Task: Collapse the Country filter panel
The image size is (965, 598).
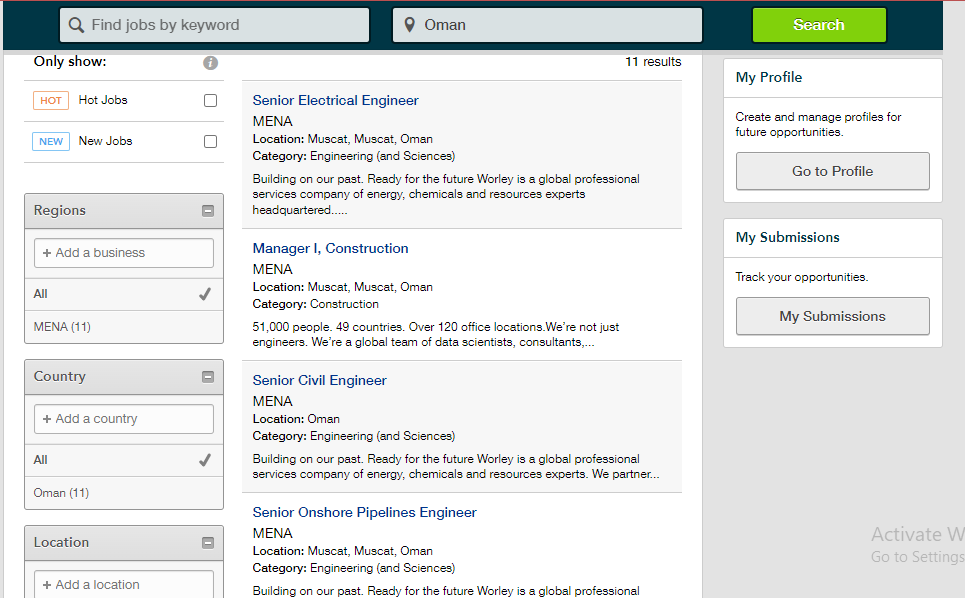Action: pos(208,377)
